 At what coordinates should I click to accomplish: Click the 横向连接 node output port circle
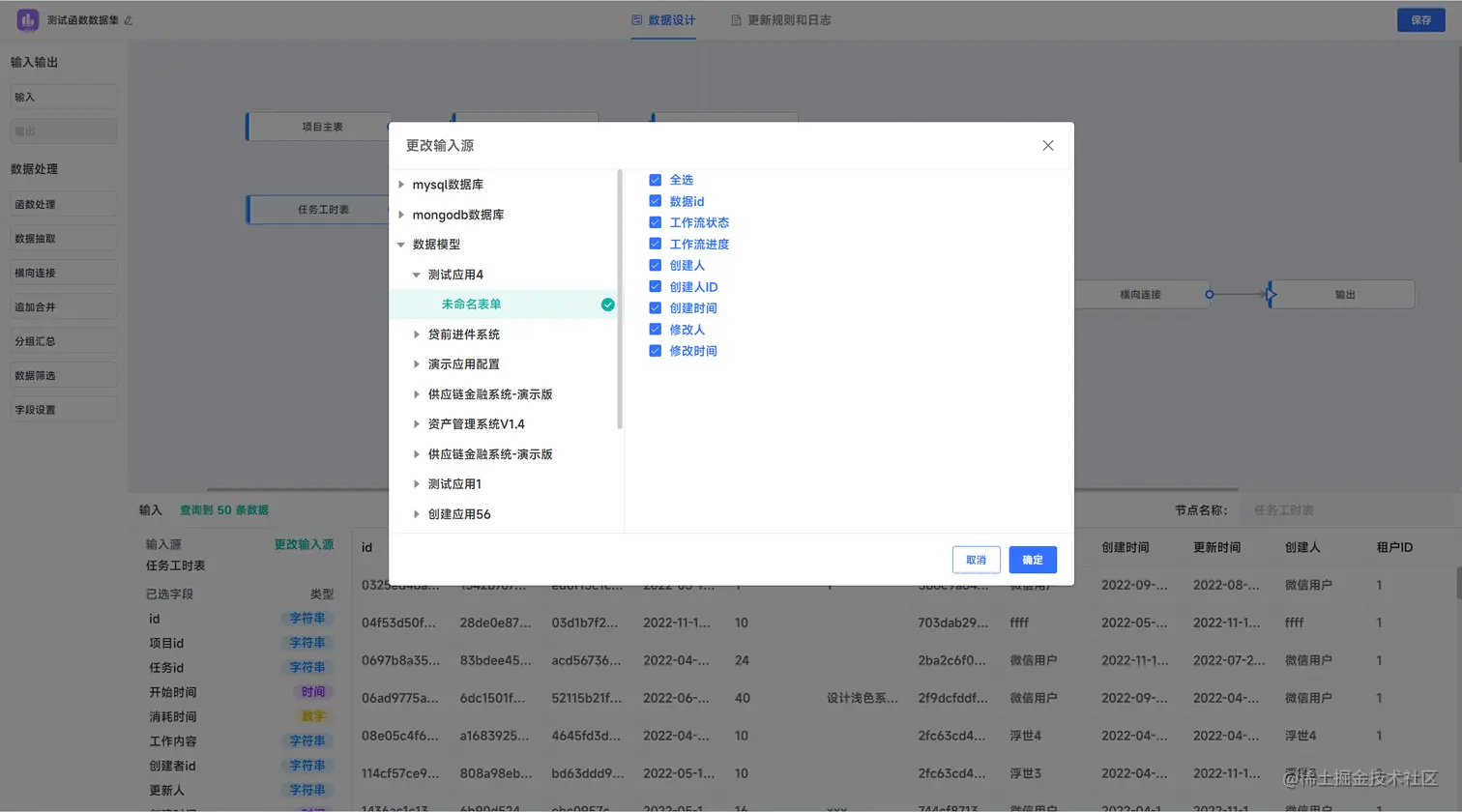(x=1209, y=294)
